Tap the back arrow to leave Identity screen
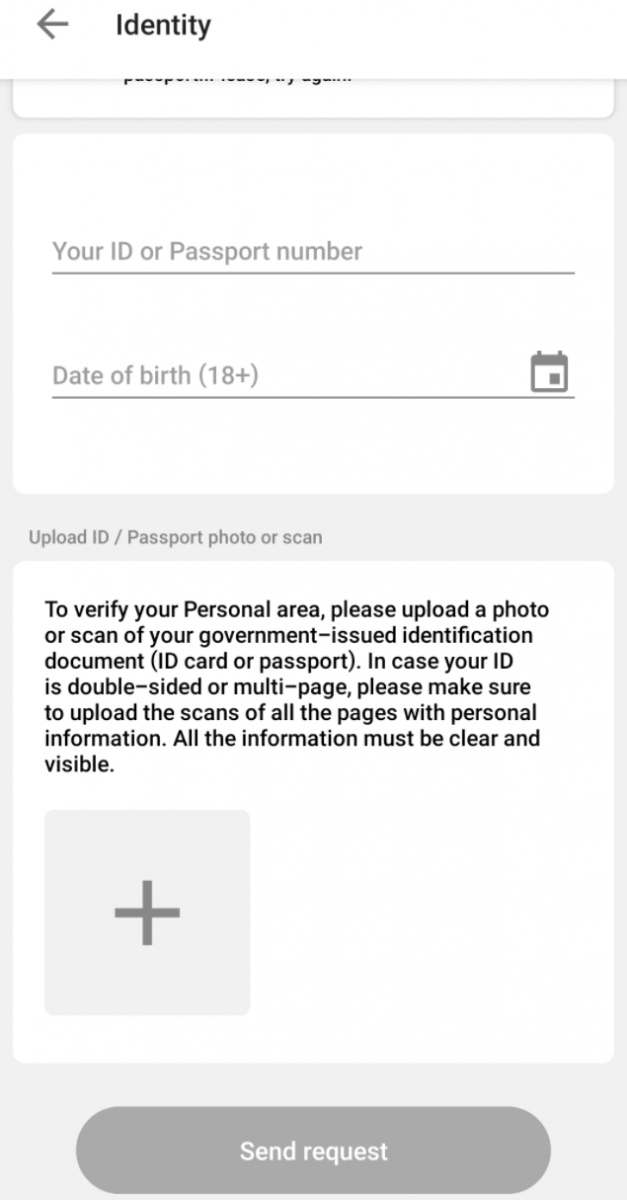 click(52, 24)
